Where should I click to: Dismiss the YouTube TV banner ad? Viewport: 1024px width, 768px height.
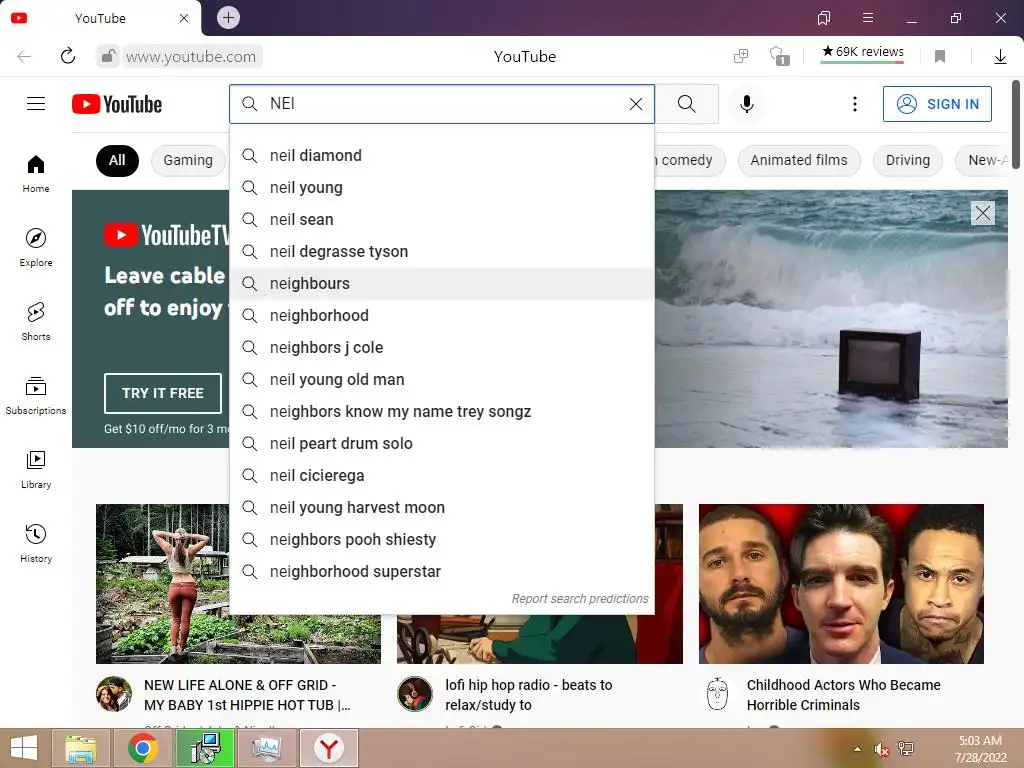click(983, 213)
